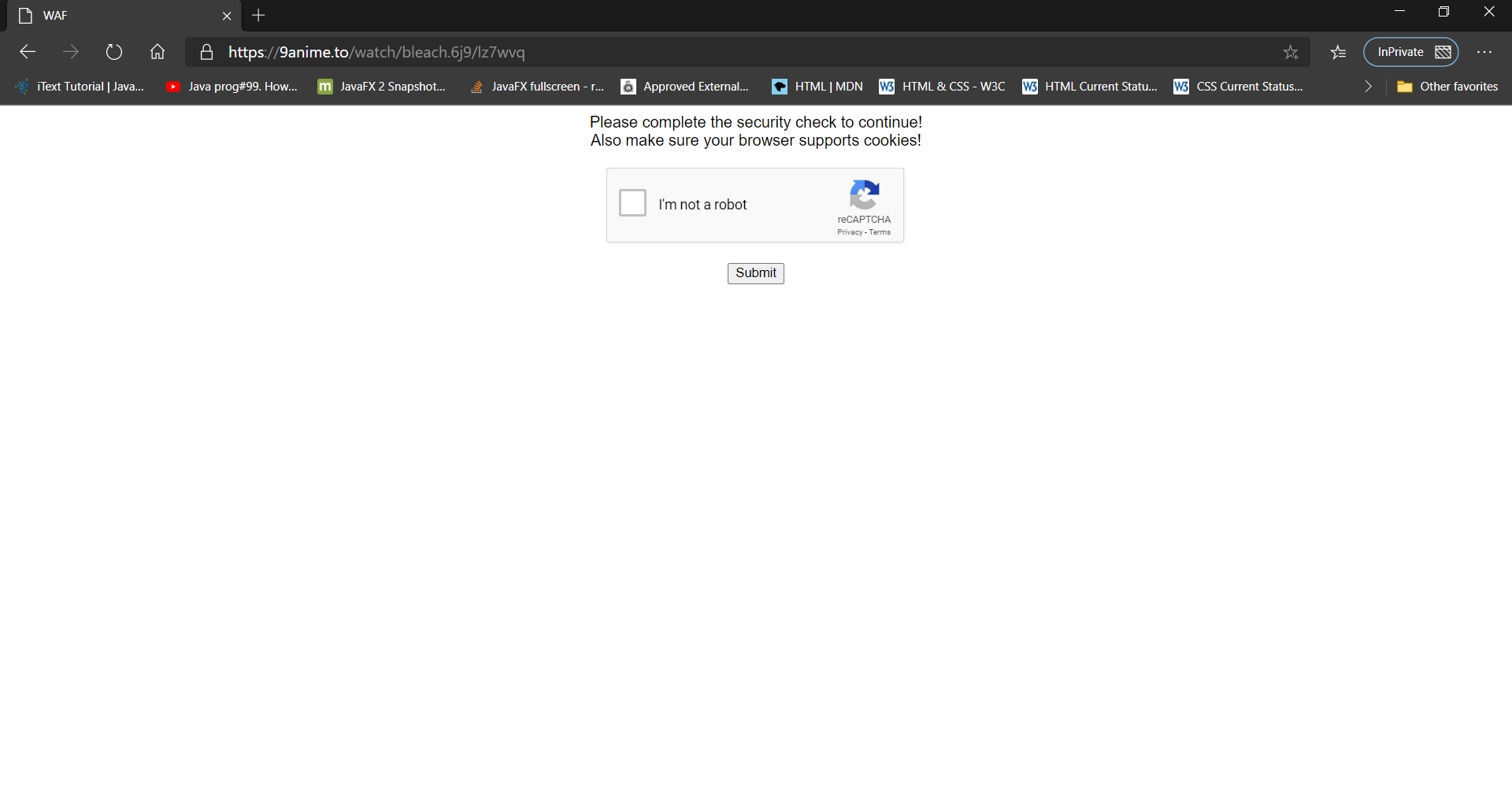
Task: Restore down the browser window
Action: (x=1443, y=12)
